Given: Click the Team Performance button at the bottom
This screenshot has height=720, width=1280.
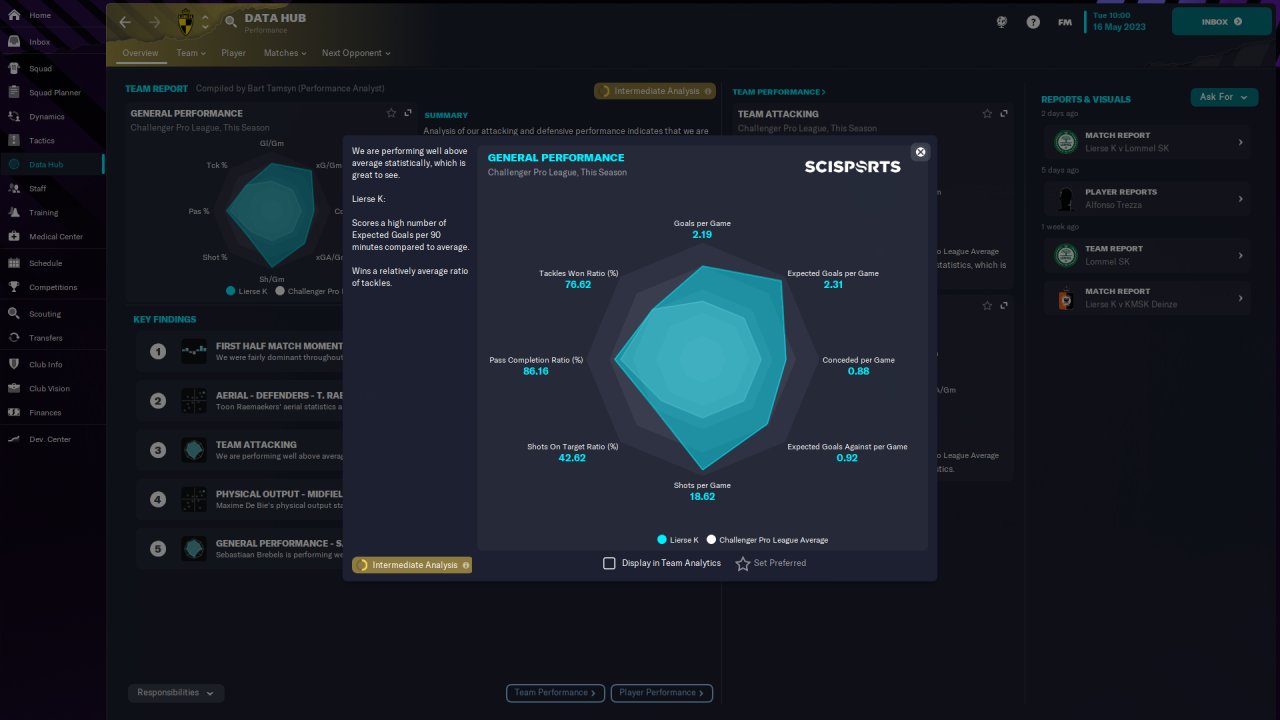Looking at the screenshot, I should coord(555,692).
